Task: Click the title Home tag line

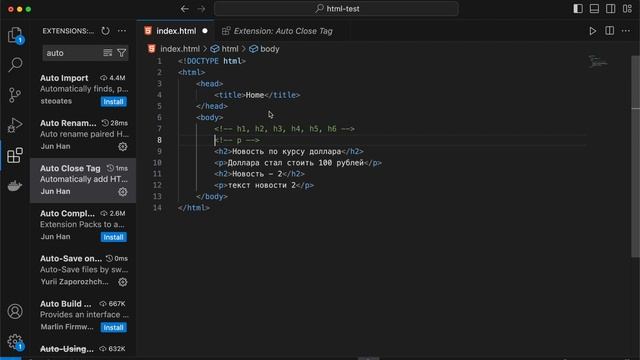Action: click(x=257, y=95)
